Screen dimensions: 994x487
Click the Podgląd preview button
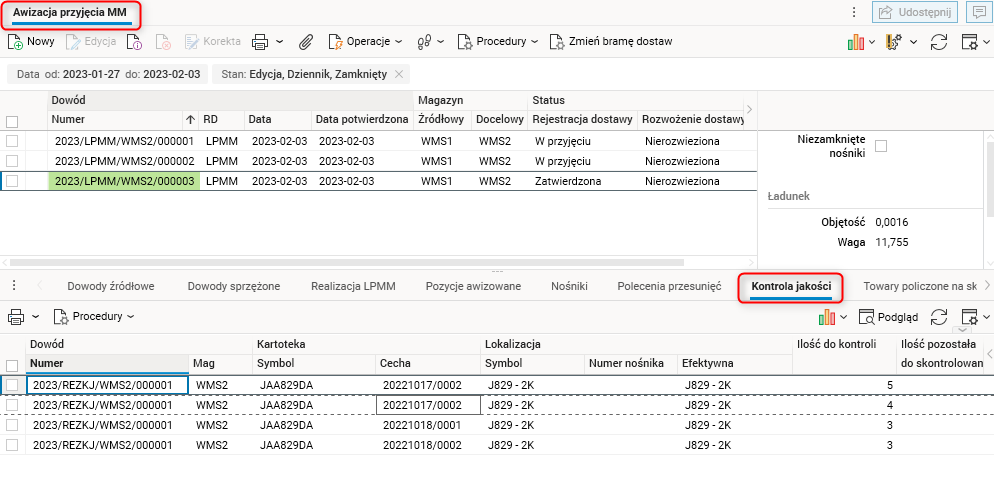click(889, 317)
